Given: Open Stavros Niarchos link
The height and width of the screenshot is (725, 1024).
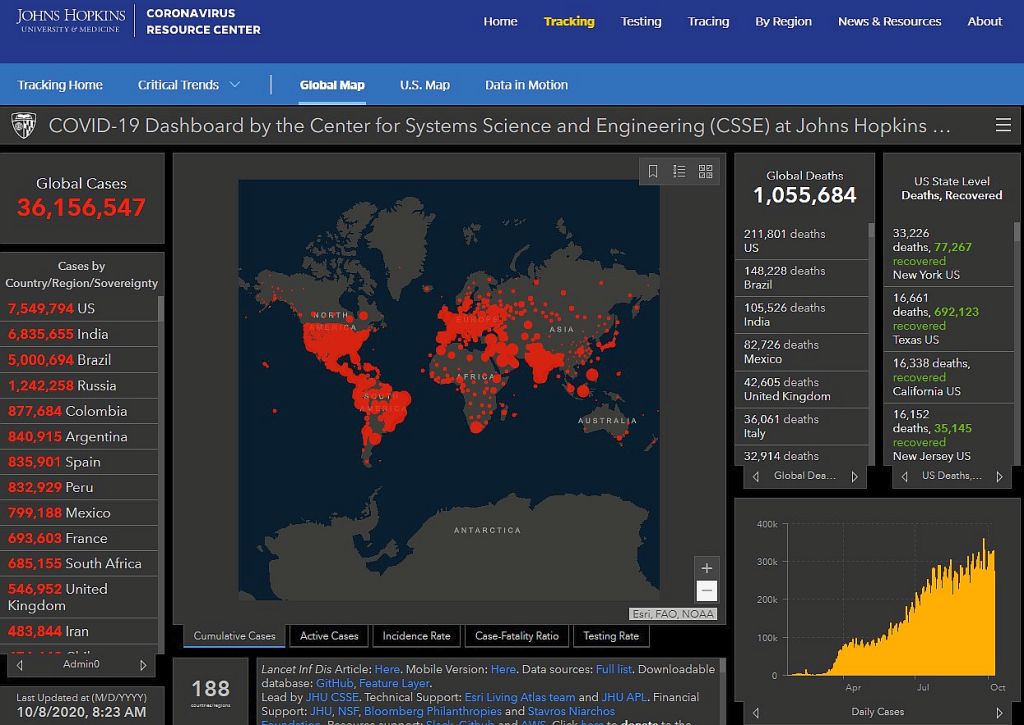Looking at the screenshot, I should click(x=571, y=711).
